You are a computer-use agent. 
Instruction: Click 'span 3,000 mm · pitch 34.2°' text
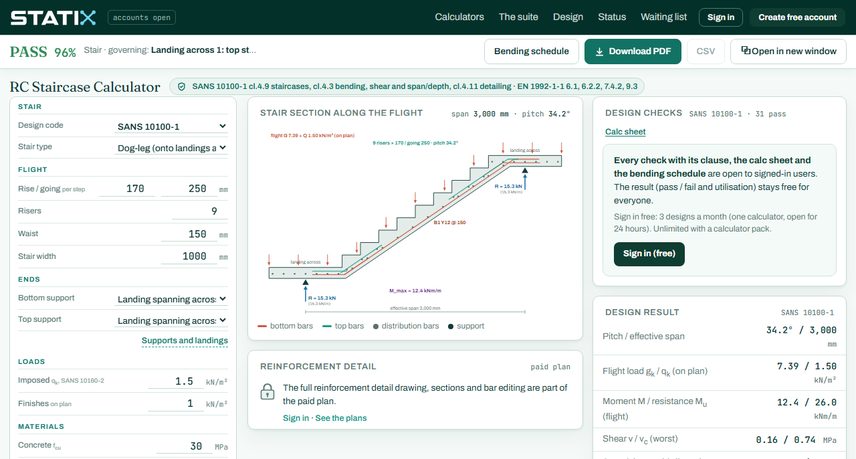(510, 114)
